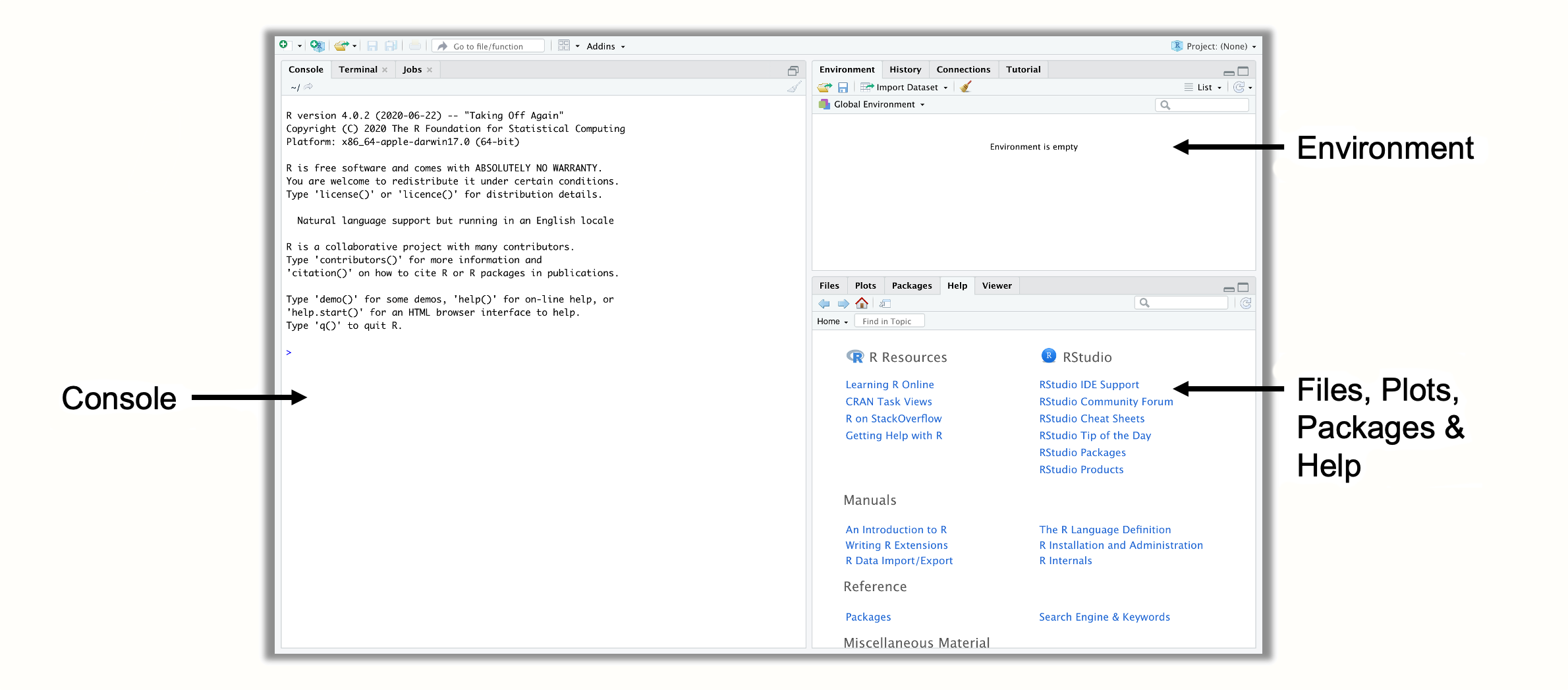Image resolution: width=1568 pixels, height=690 pixels.
Task: Show Help in new window icon
Action: click(x=885, y=303)
